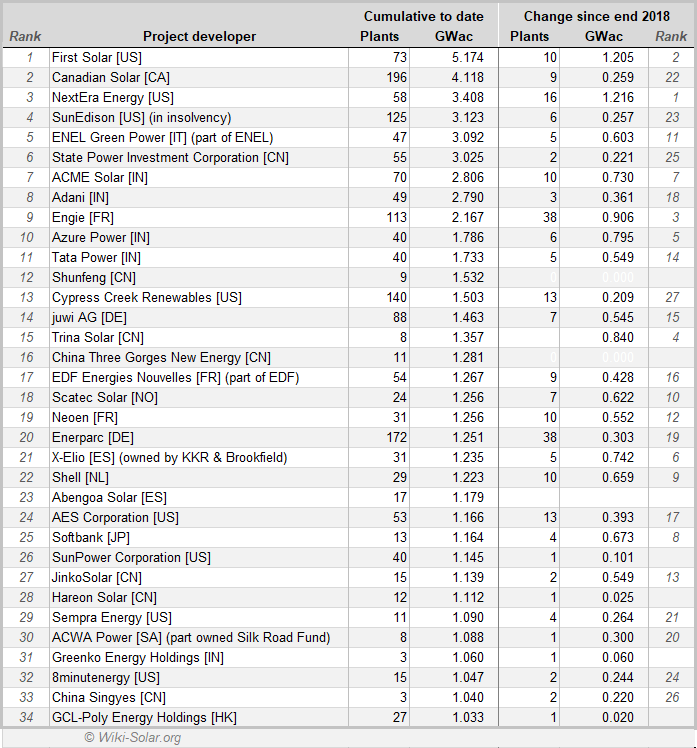Select the 1.033 GWac value for GCL-Poly

[x=468, y=718]
